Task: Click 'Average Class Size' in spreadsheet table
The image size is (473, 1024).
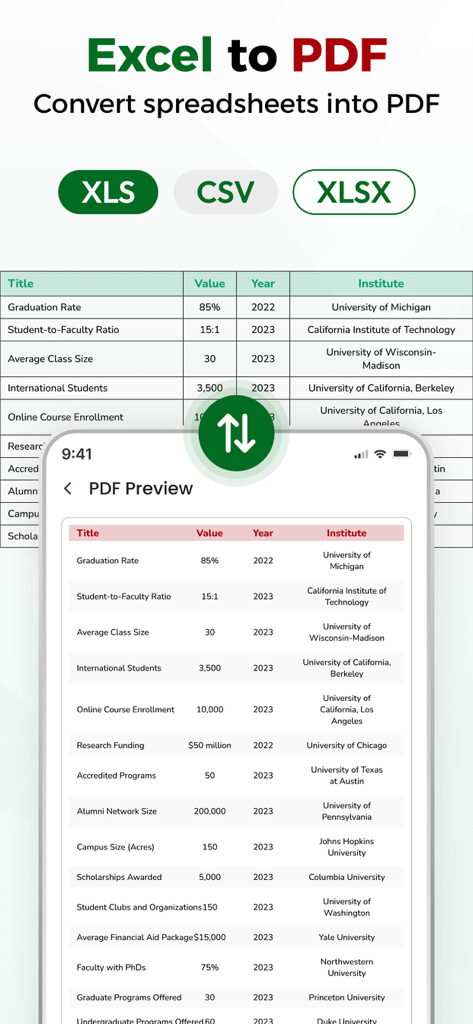Action: pyautogui.click(x=50, y=359)
